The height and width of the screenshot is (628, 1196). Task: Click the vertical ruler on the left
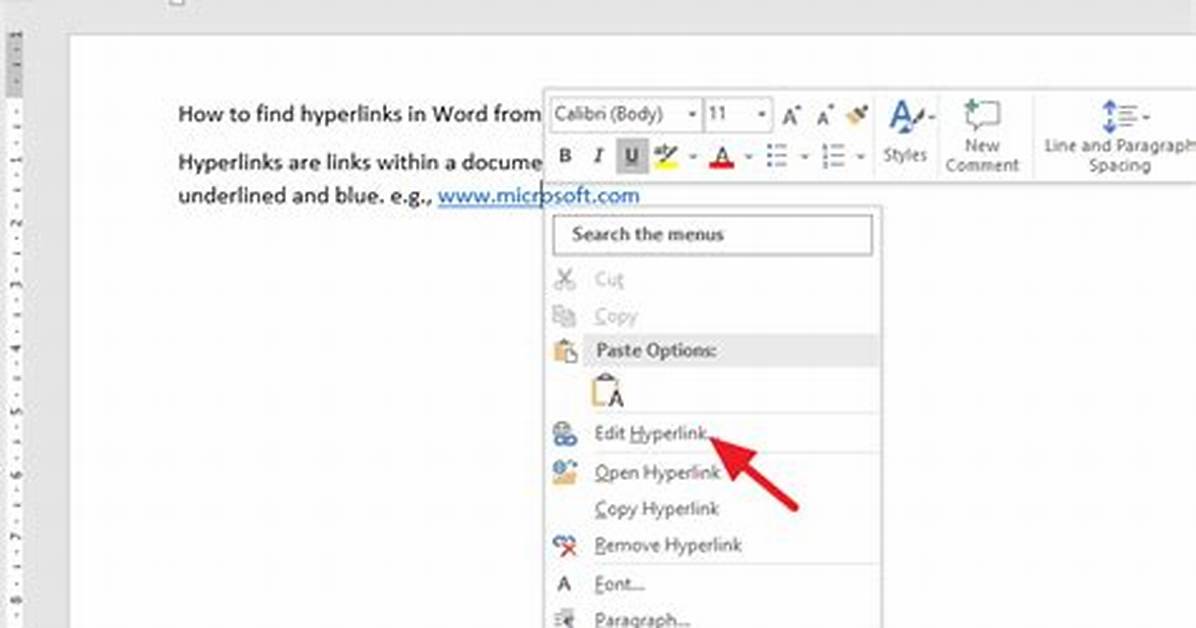pyautogui.click(x=15, y=328)
